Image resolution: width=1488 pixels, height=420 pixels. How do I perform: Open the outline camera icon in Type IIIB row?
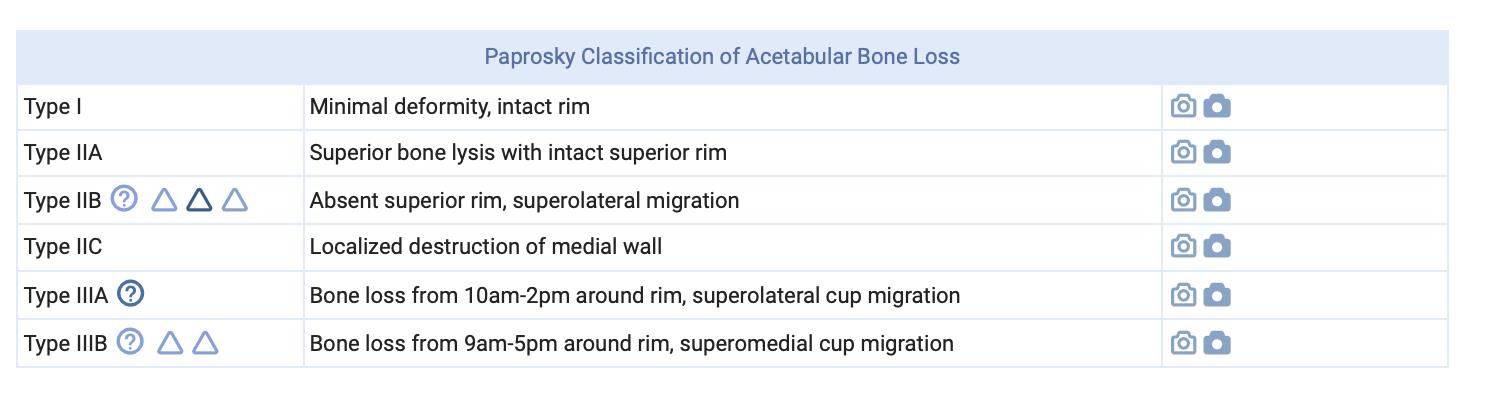[x=1183, y=343]
